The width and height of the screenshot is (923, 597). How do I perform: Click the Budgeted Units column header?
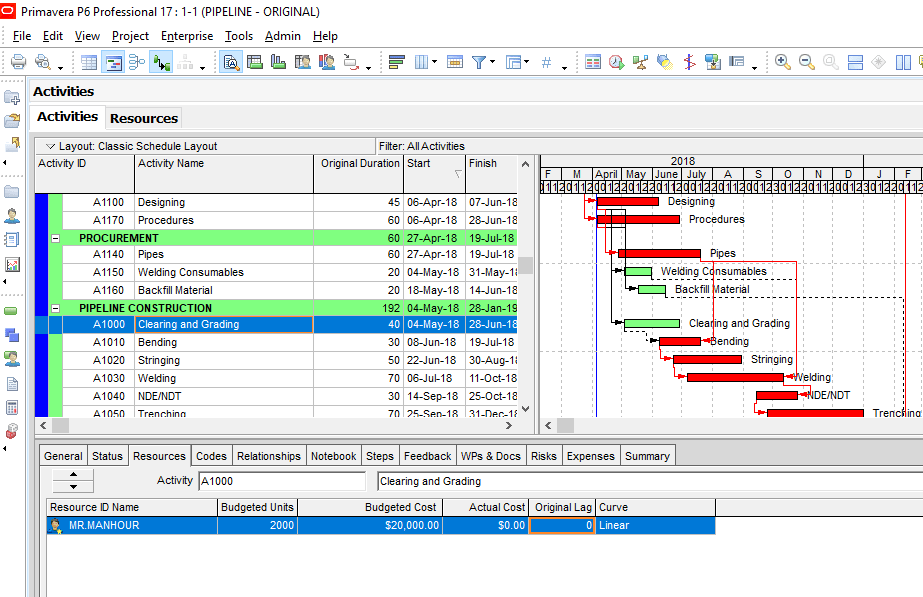(257, 507)
